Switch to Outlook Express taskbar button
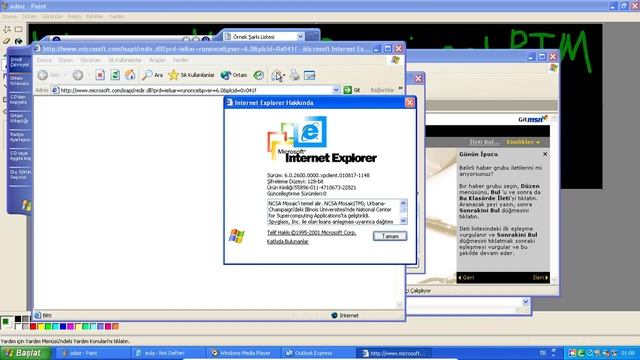The width and height of the screenshot is (640, 360). (319, 353)
